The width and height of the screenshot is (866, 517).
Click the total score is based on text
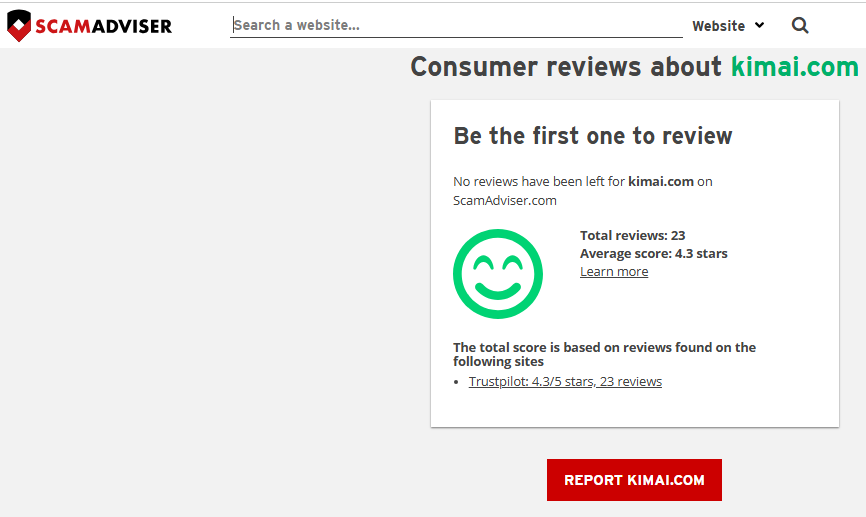pyautogui.click(x=604, y=354)
